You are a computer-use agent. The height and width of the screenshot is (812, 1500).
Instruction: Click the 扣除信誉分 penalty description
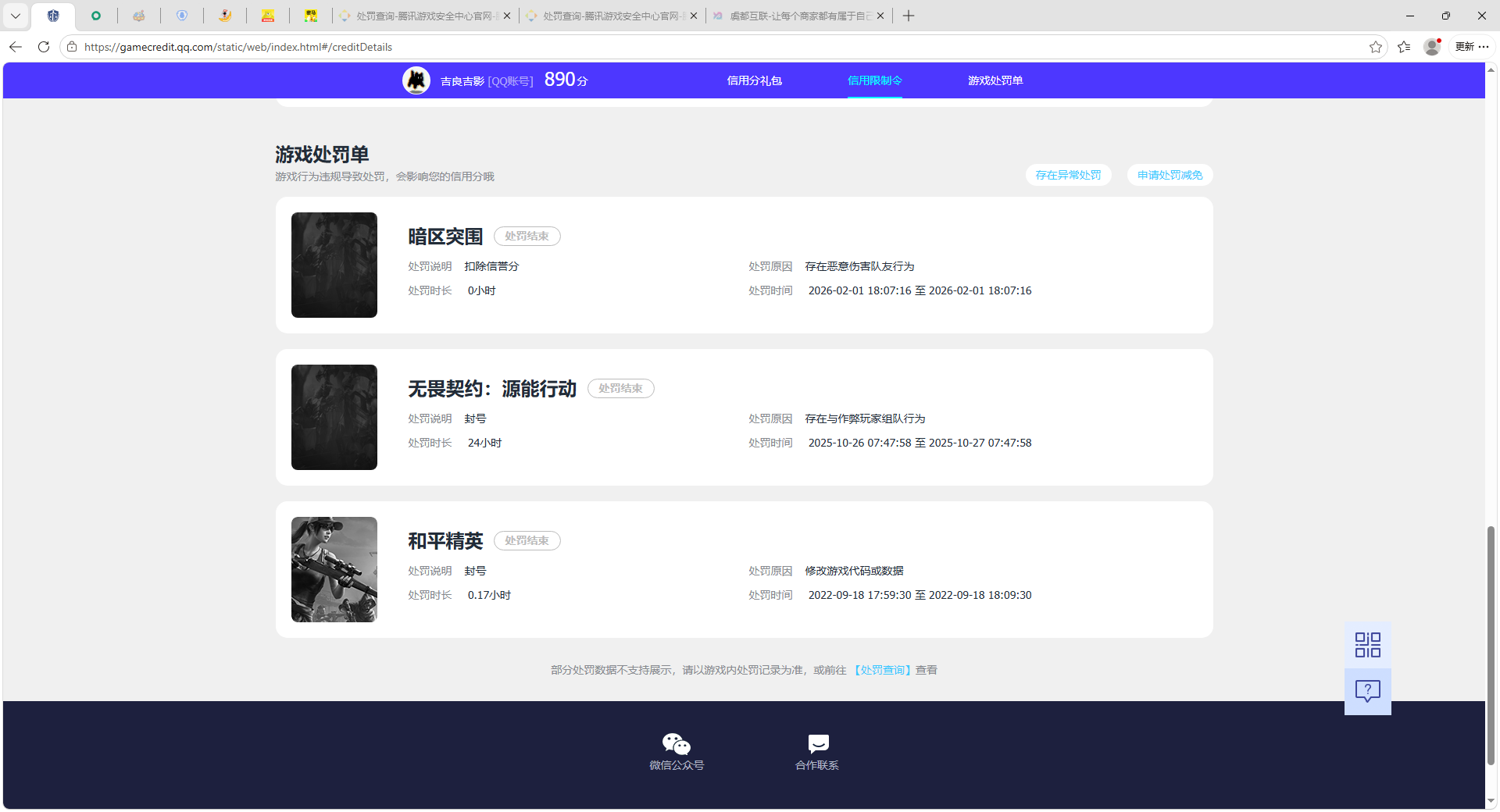coord(491,266)
